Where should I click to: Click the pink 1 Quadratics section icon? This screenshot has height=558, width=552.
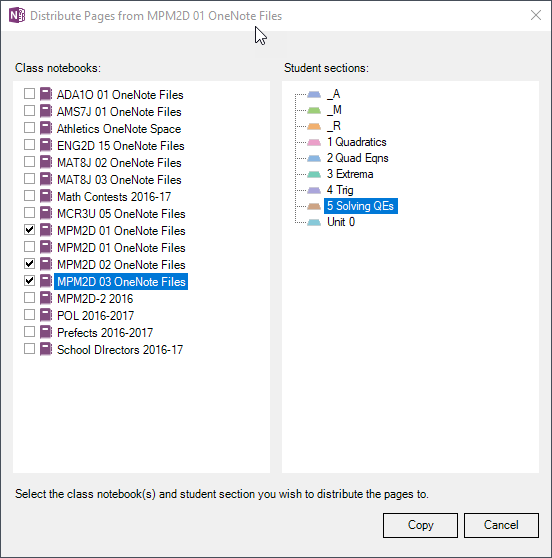pos(314,142)
